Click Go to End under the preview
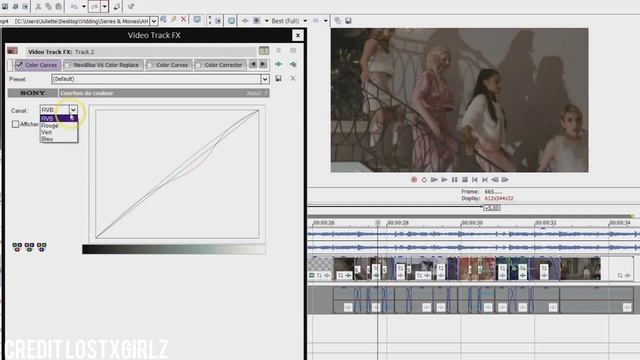 point(485,180)
